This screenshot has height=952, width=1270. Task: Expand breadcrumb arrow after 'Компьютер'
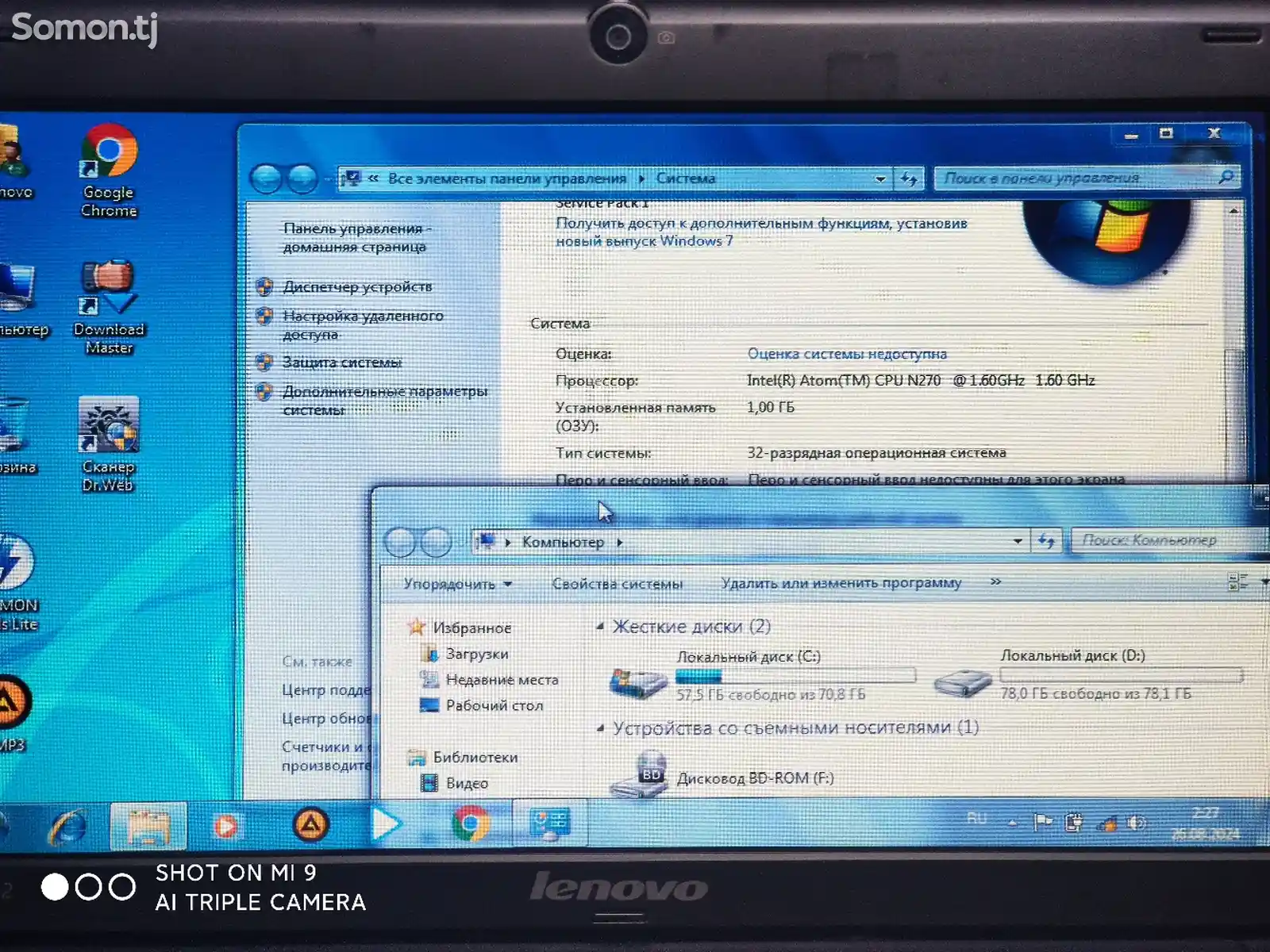pyautogui.click(x=620, y=543)
